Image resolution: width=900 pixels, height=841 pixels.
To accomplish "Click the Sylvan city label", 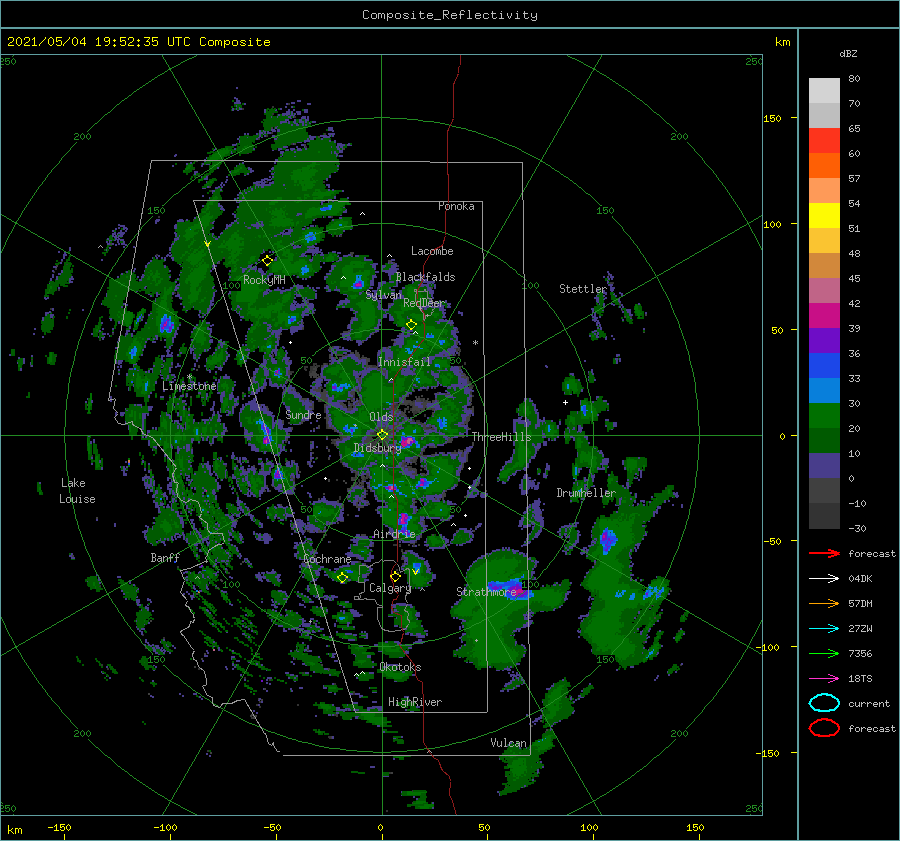I will point(383,295).
